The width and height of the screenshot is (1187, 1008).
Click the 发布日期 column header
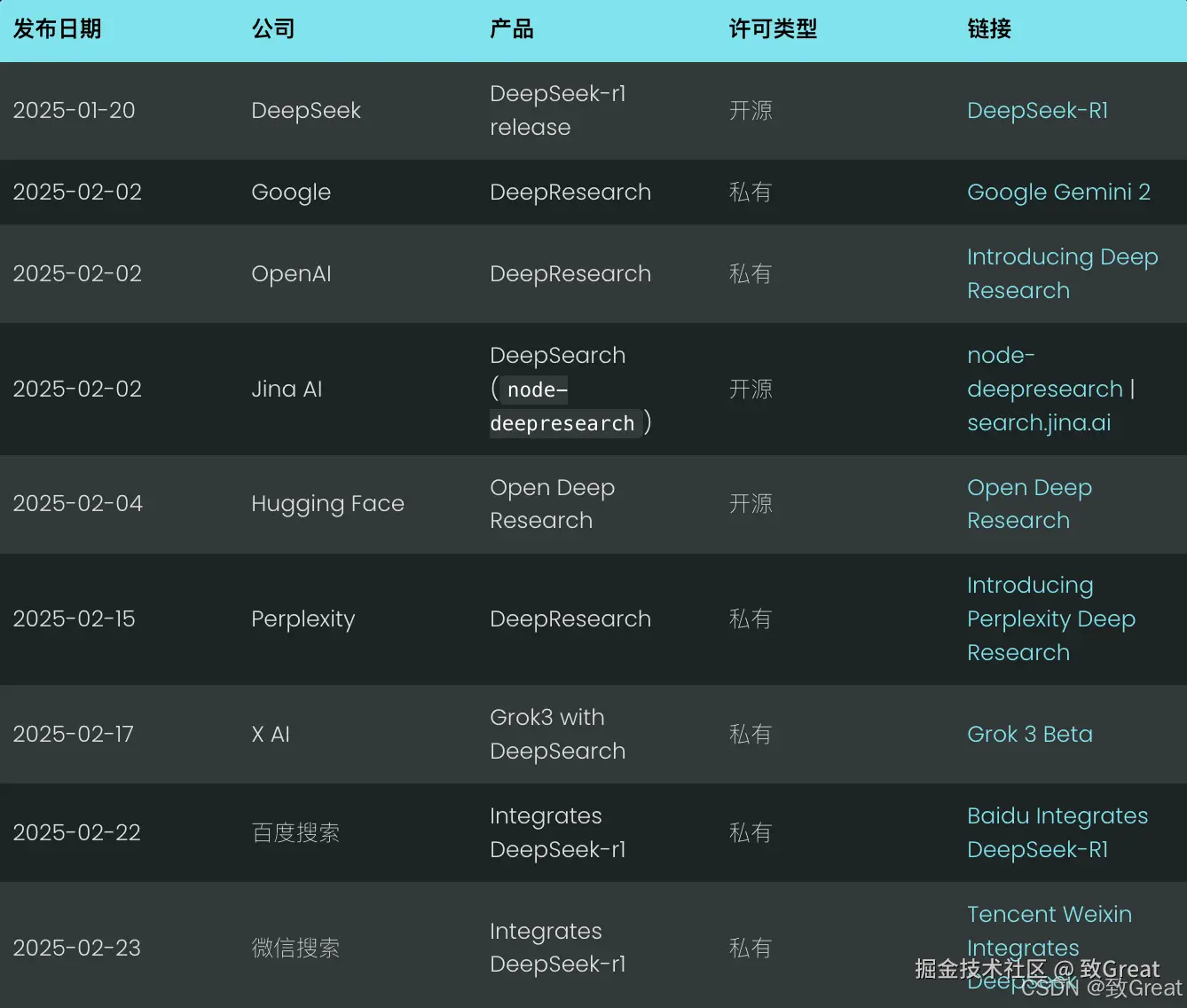pos(57,29)
